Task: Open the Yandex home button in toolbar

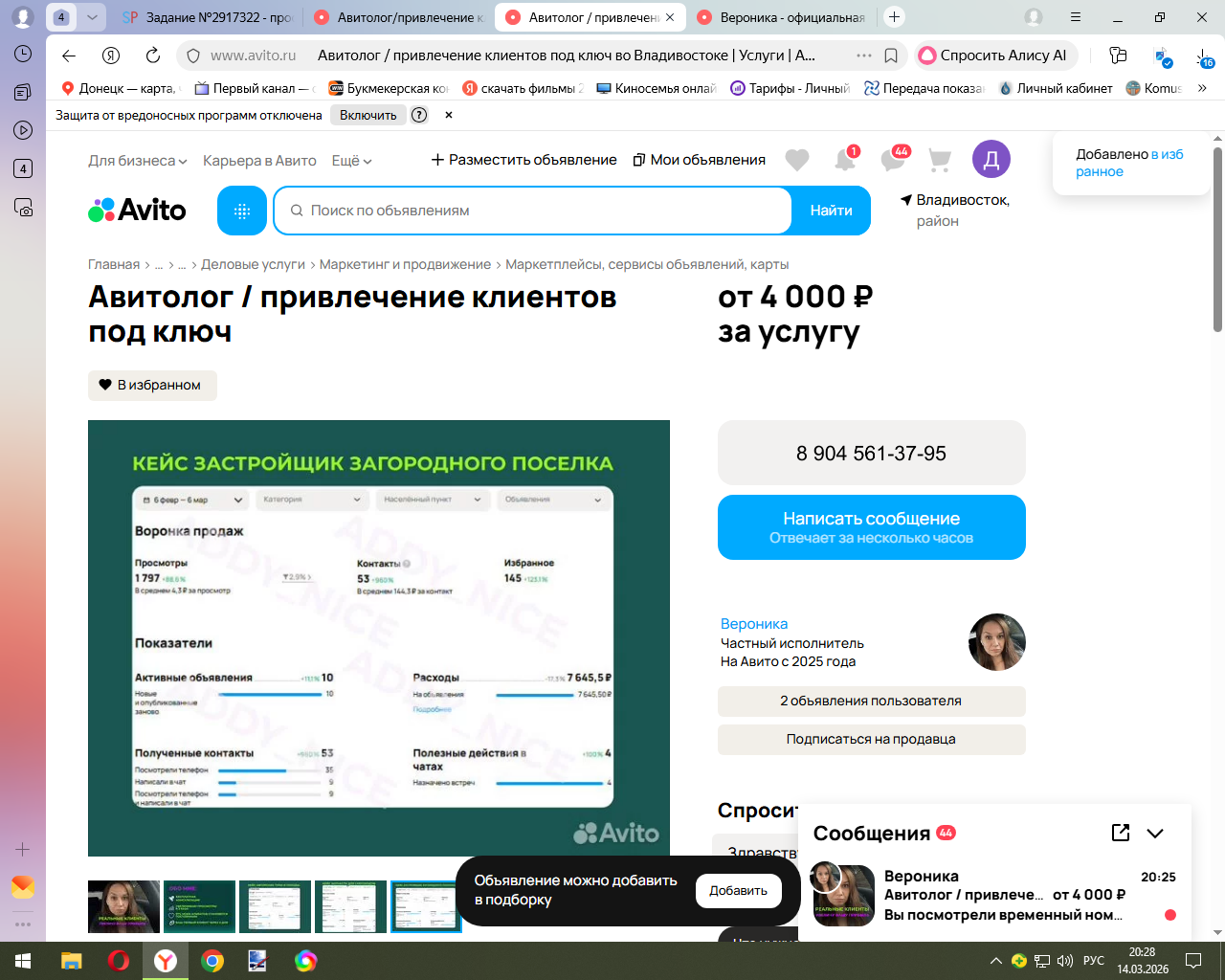Action: (111, 56)
